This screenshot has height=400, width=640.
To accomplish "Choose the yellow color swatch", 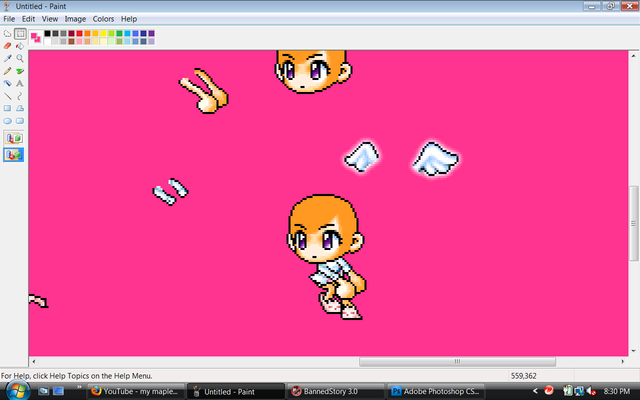I will pyautogui.click(x=103, y=33).
